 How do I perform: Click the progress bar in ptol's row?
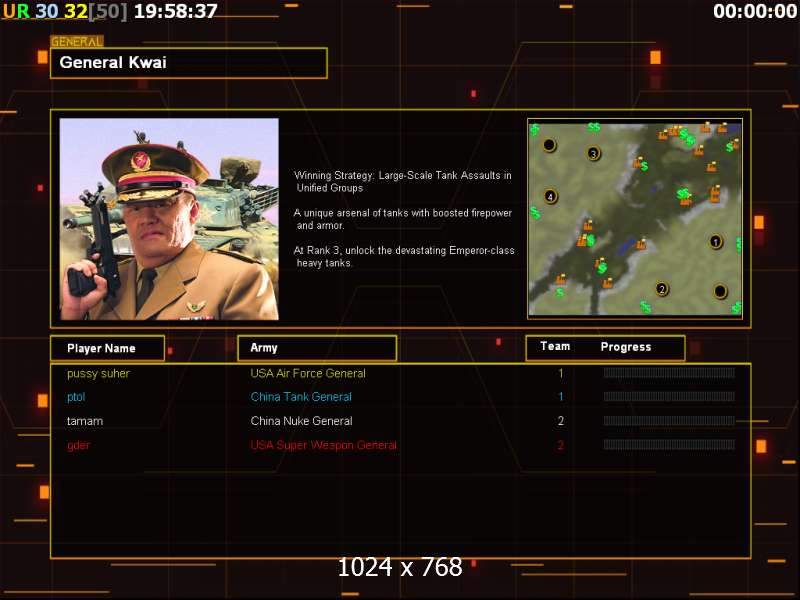[669, 396]
